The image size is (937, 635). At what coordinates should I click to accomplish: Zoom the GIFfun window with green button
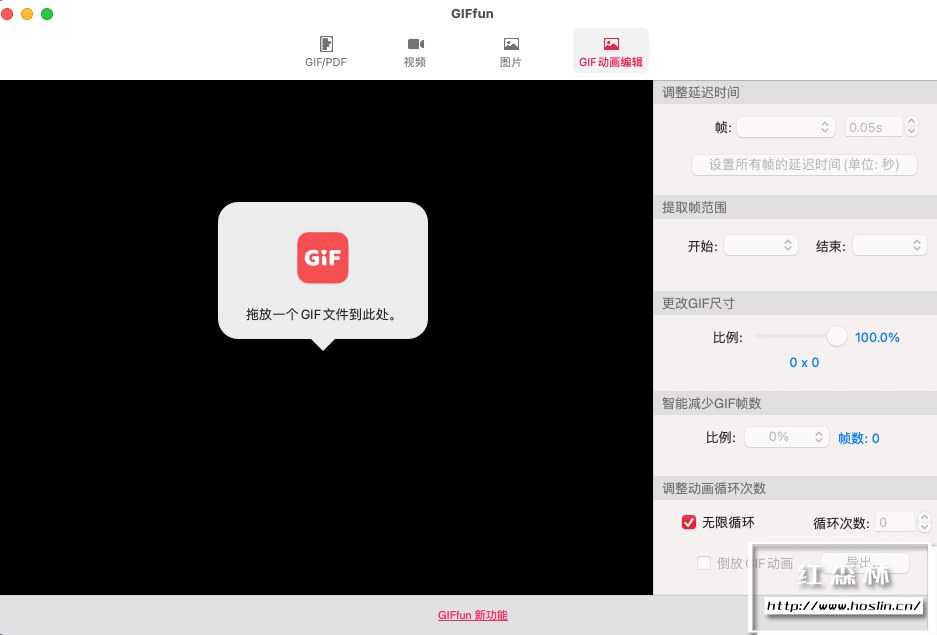[47, 14]
